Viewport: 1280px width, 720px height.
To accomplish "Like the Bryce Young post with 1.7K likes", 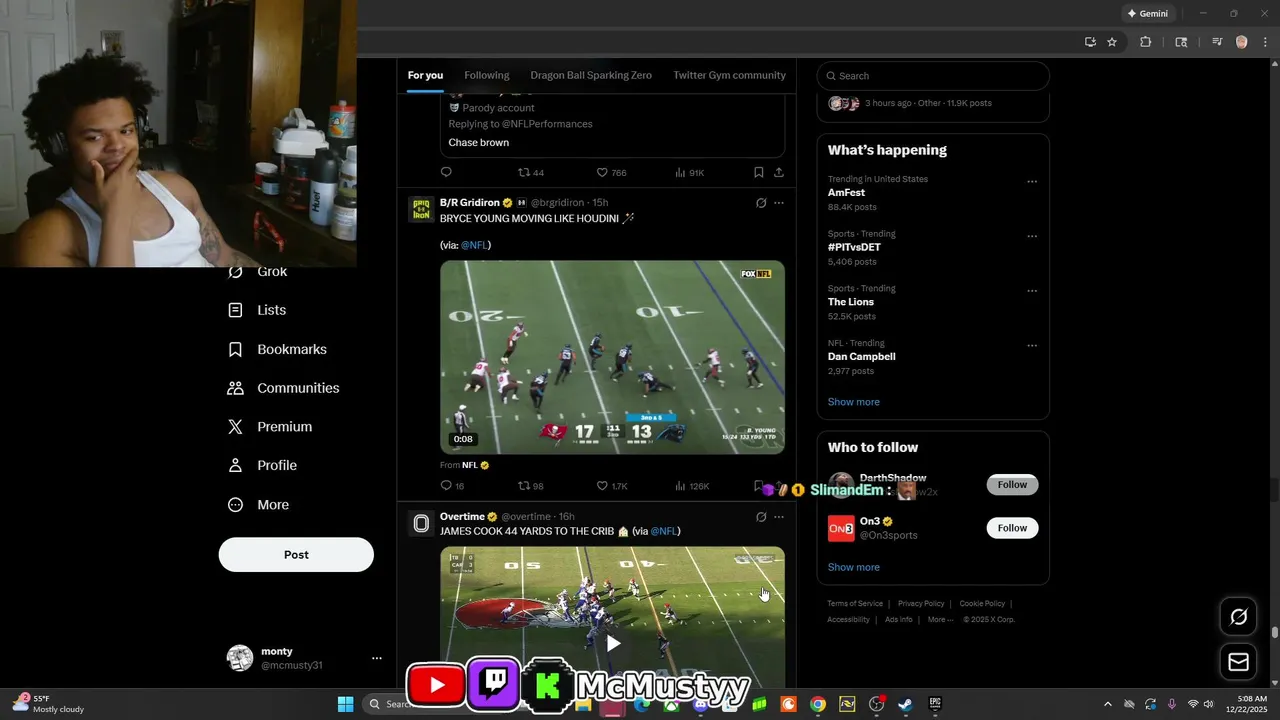I will pyautogui.click(x=612, y=486).
